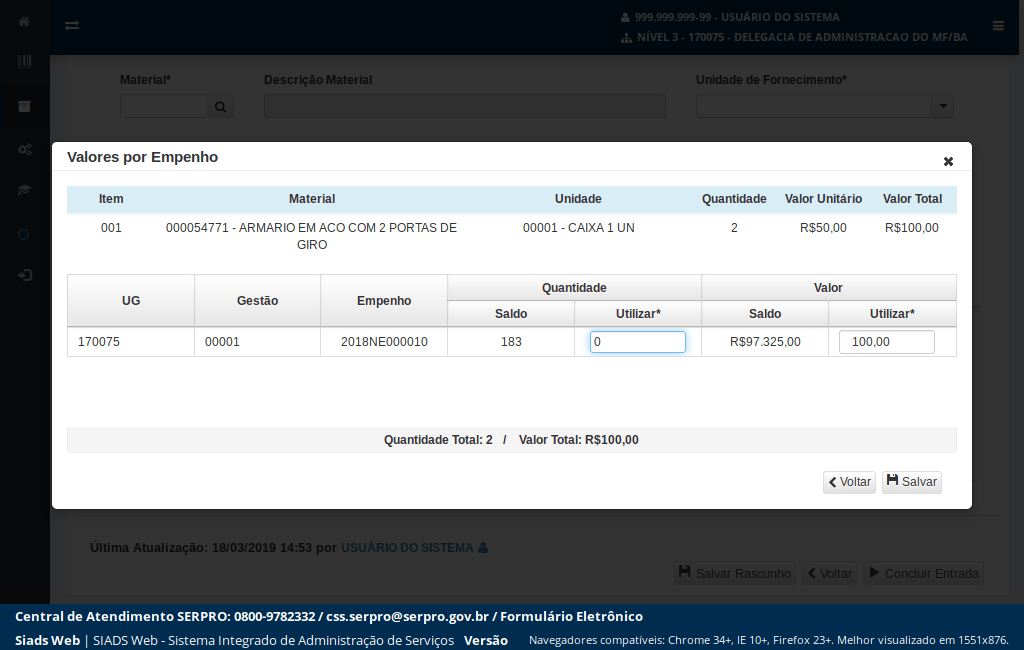Image resolution: width=1024 pixels, height=650 pixels.
Task: Click the circle icon in sidebar
Action: [x=24, y=235]
